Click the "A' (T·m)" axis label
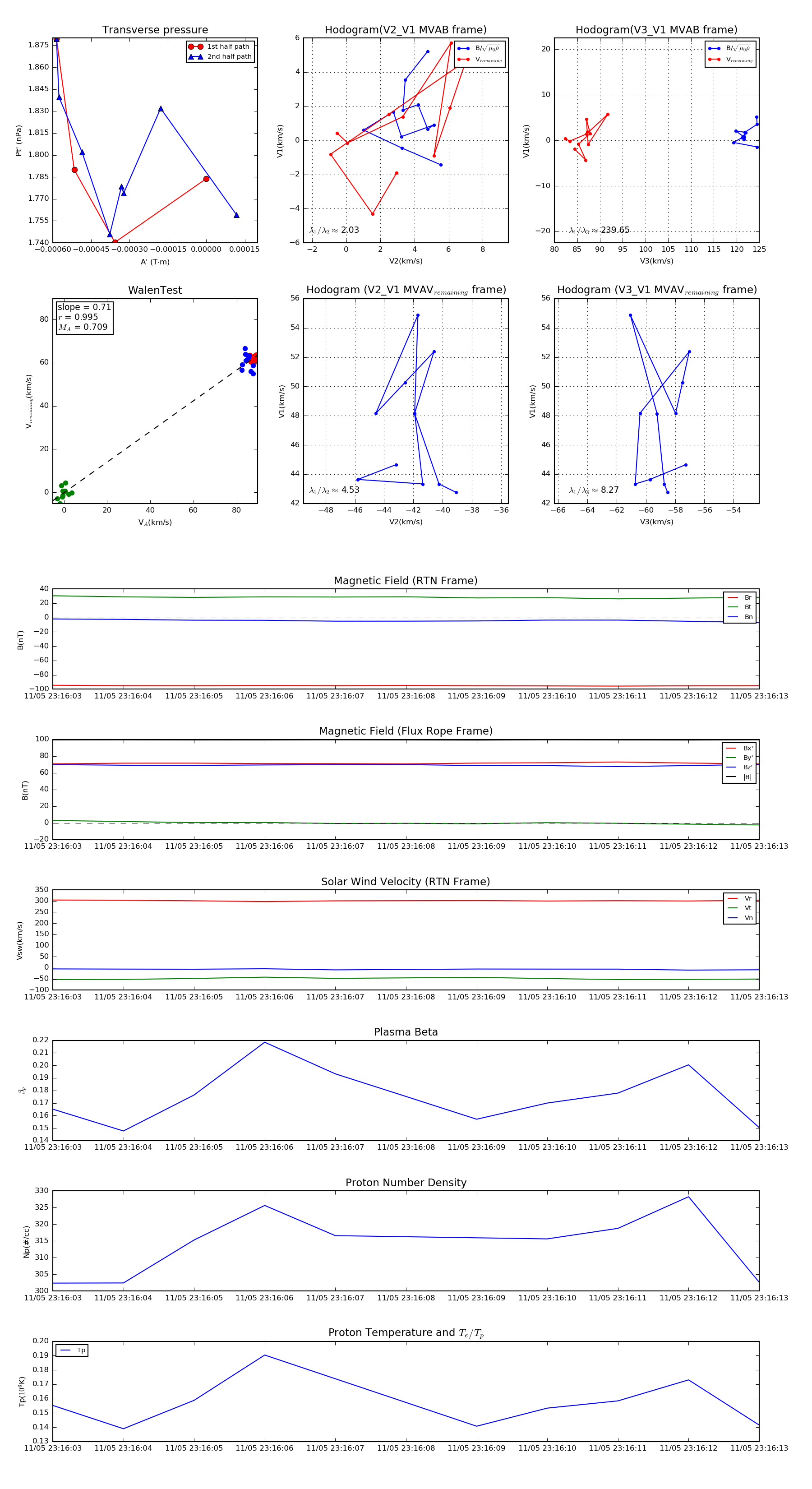 (155, 262)
